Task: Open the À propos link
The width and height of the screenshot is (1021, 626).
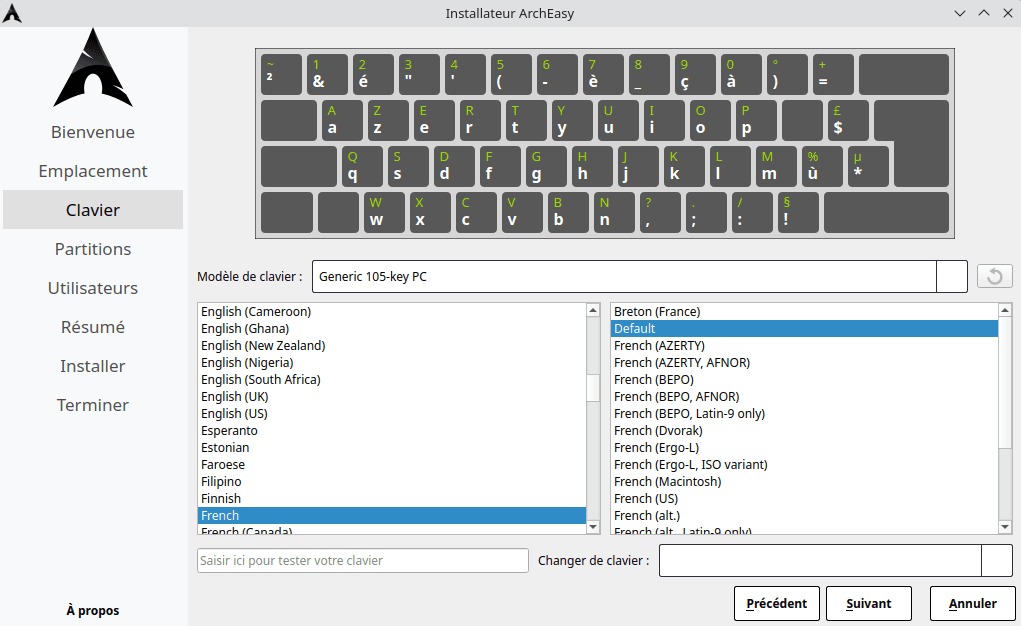Action: (93, 610)
